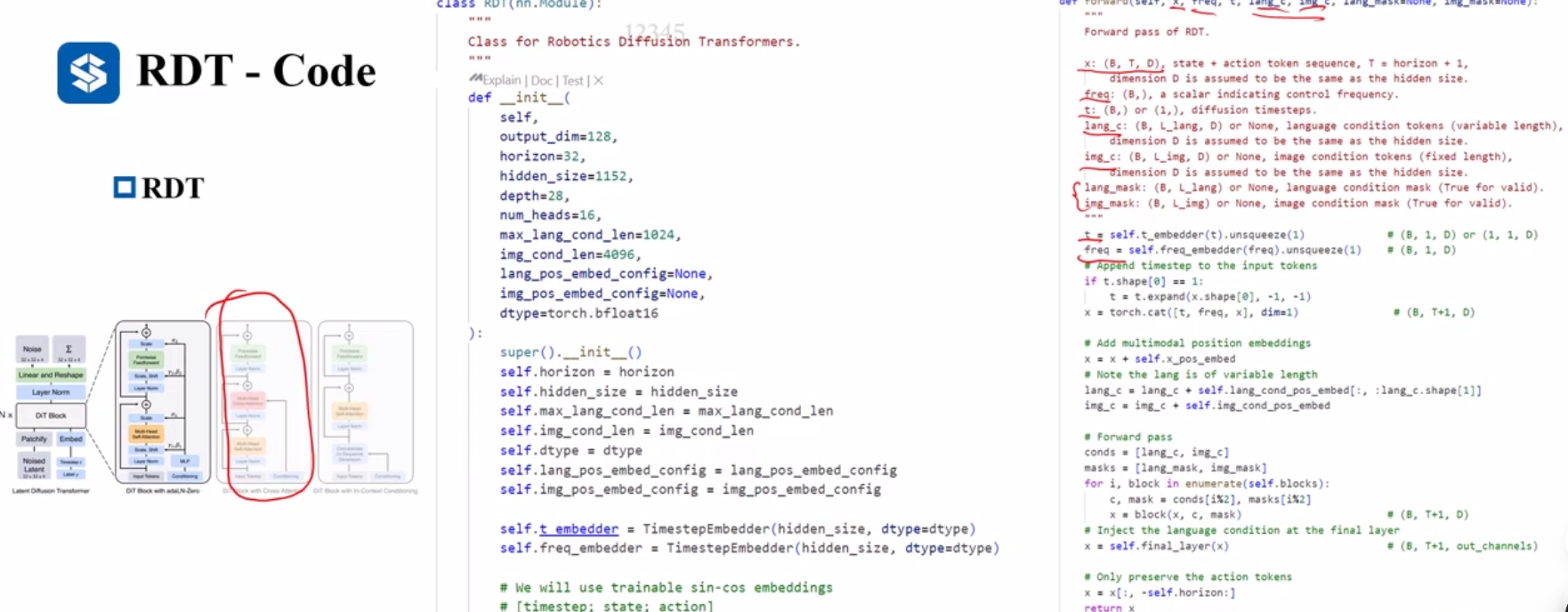Click the blue square bullet beside RDT
This screenshot has width=1568, height=612.
pyautogui.click(x=125, y=187)
